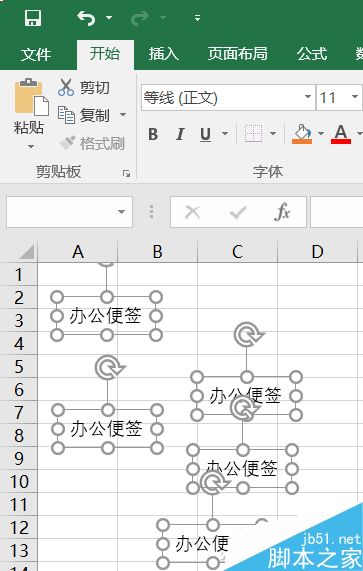Click the Cut scissors icon

pyautogui.click(x=66, y=87)
